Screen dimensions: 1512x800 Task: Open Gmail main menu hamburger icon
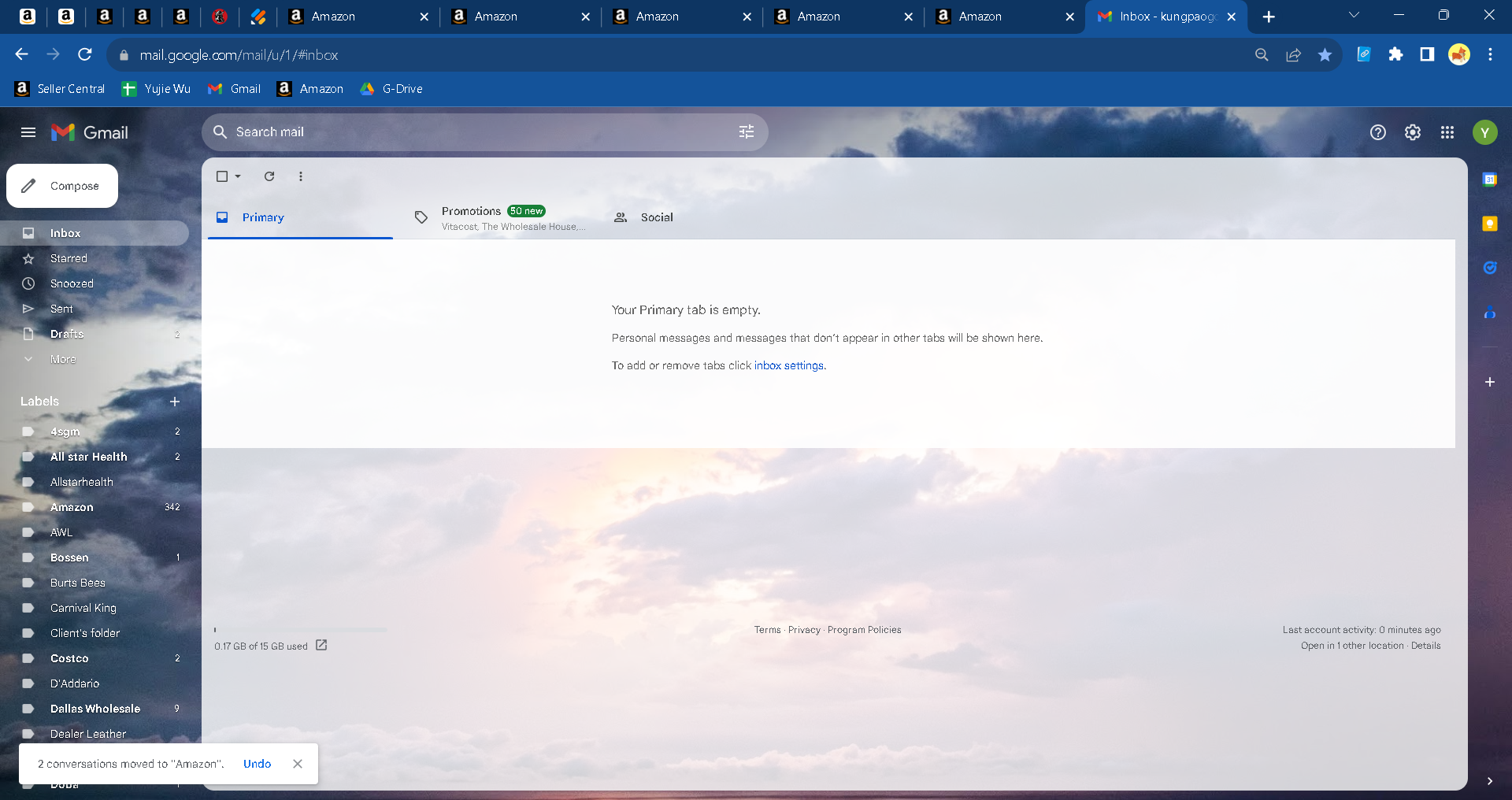tap(28, 132)
